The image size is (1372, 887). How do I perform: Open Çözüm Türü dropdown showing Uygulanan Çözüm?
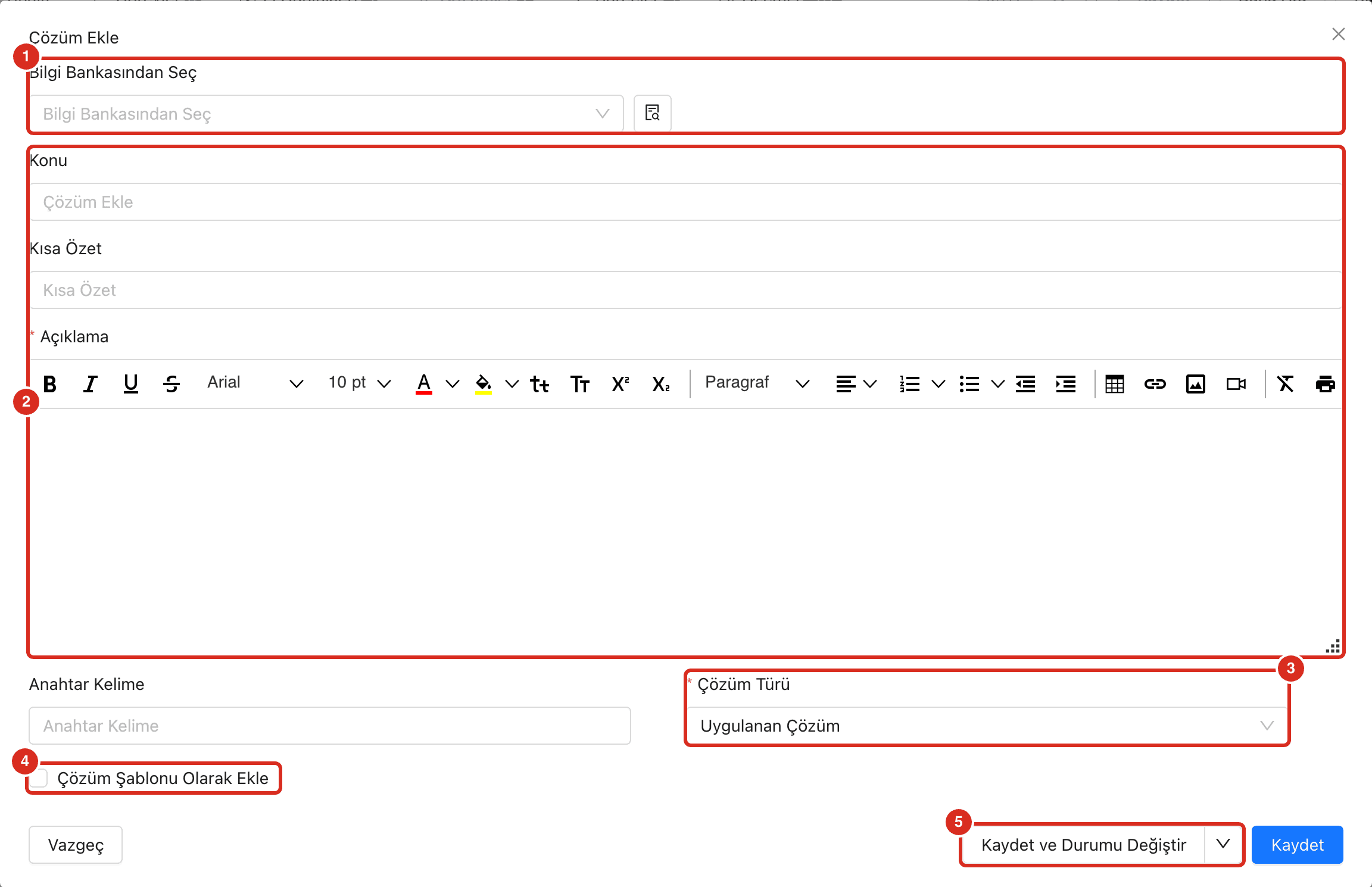987,726
